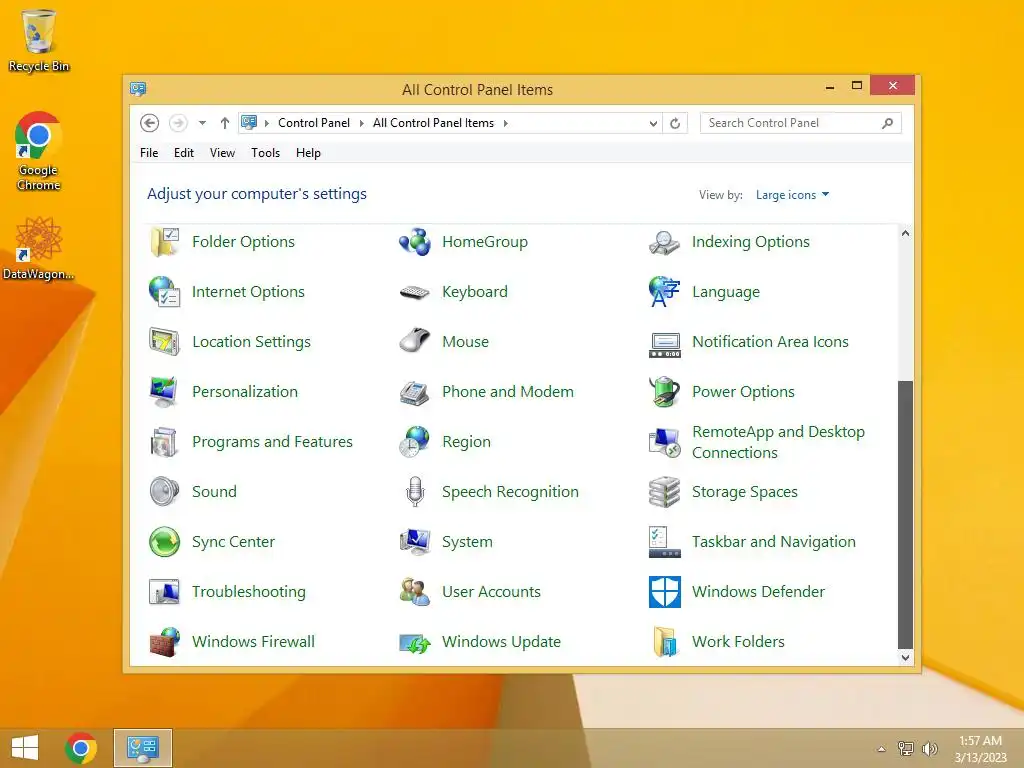Click the Mouse icon

point(415,342)
